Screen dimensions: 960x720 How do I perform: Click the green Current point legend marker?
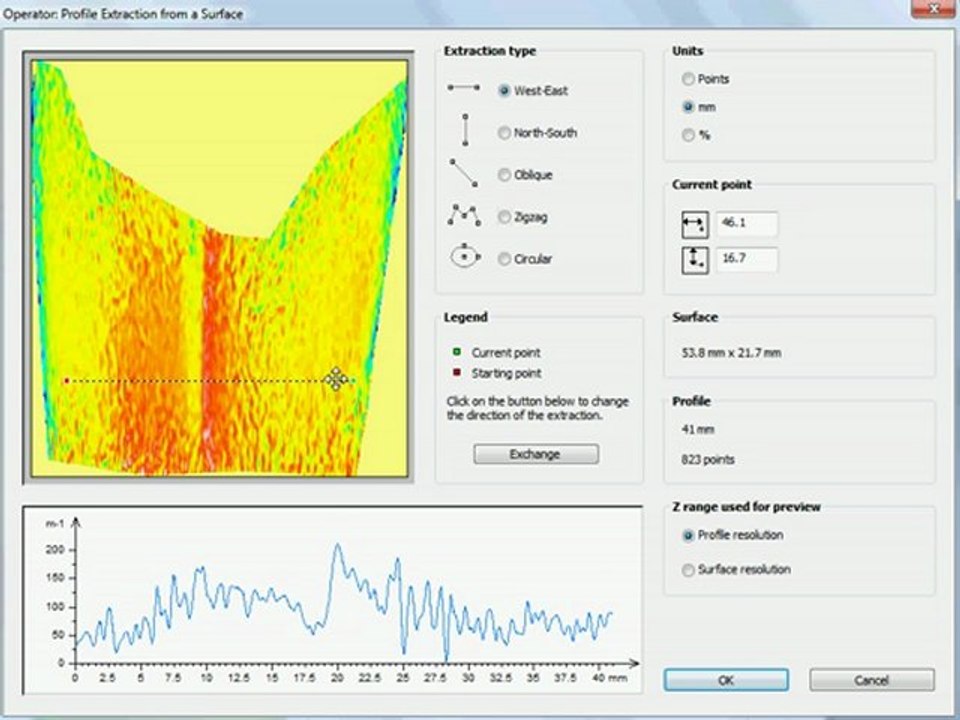pos(456,352)
